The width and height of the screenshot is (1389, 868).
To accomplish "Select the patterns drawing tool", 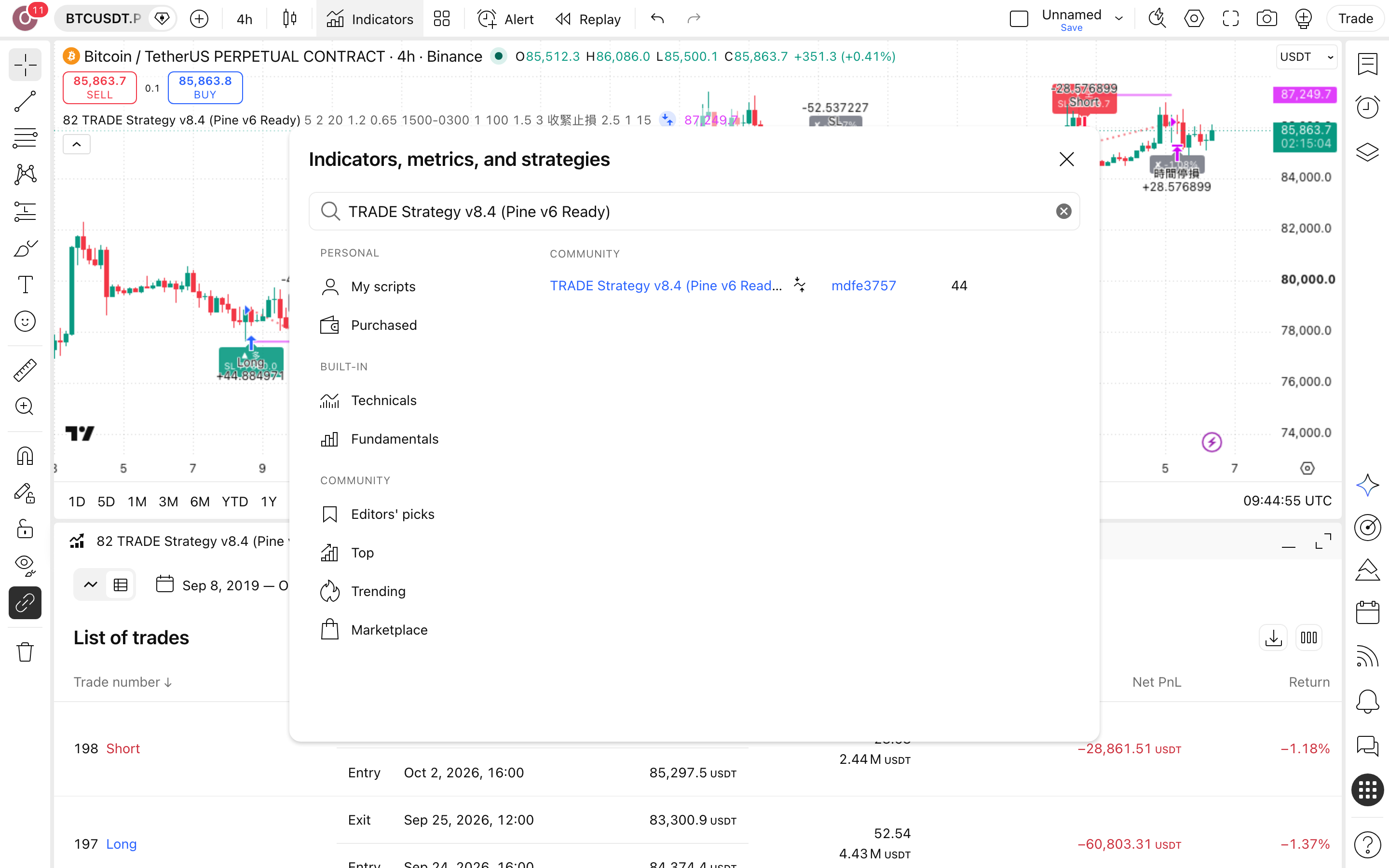I will (x=25, y=175).
